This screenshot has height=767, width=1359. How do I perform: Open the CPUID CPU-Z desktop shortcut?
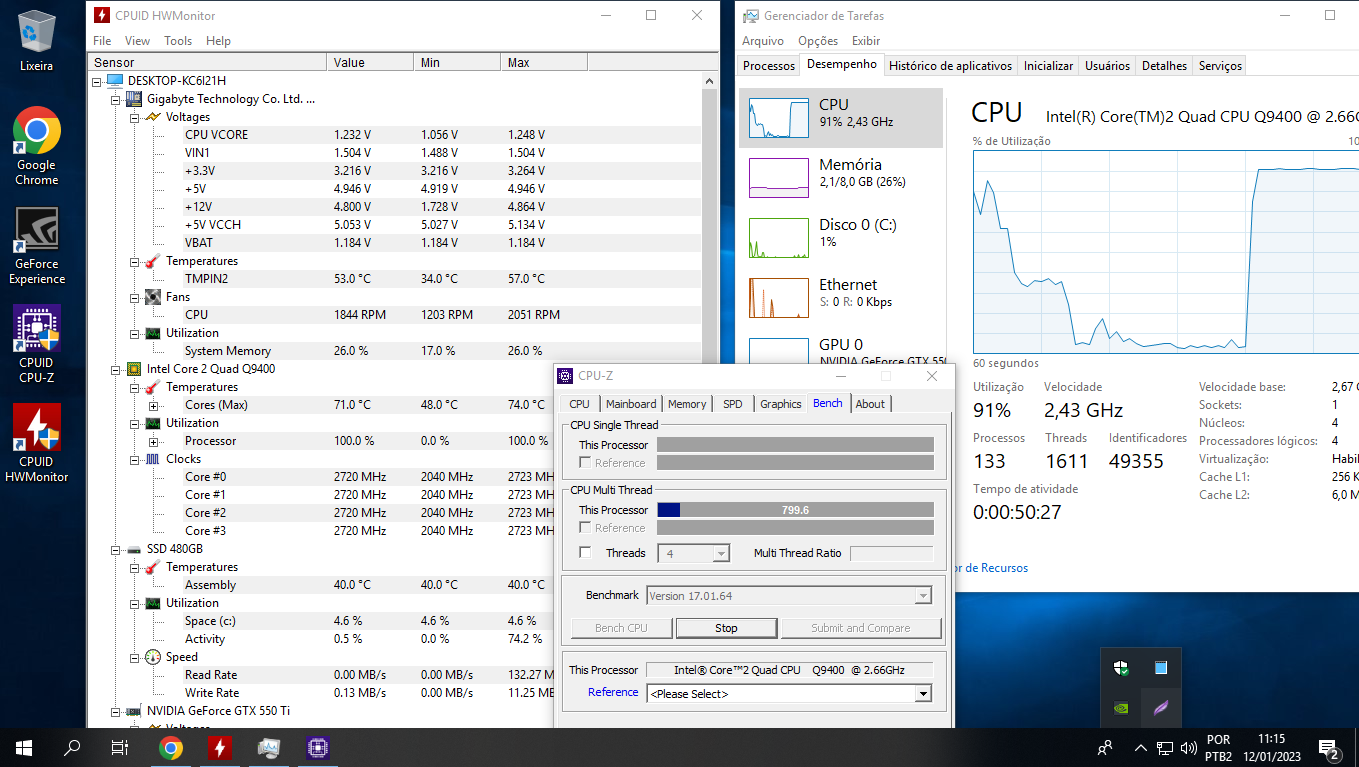click(37, 345)
